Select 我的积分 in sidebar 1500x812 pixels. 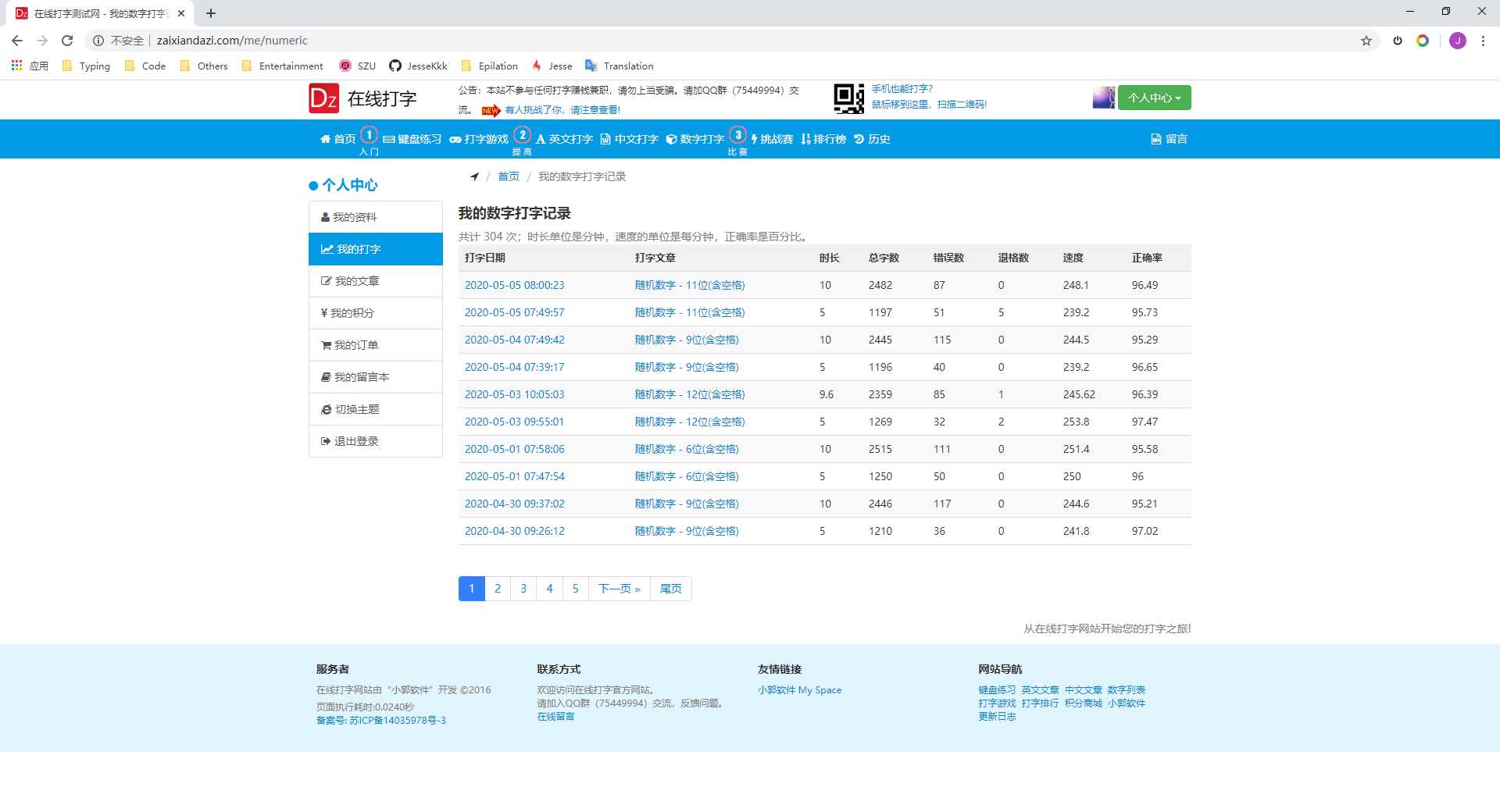pyautogui.click(x=376, y=313)
